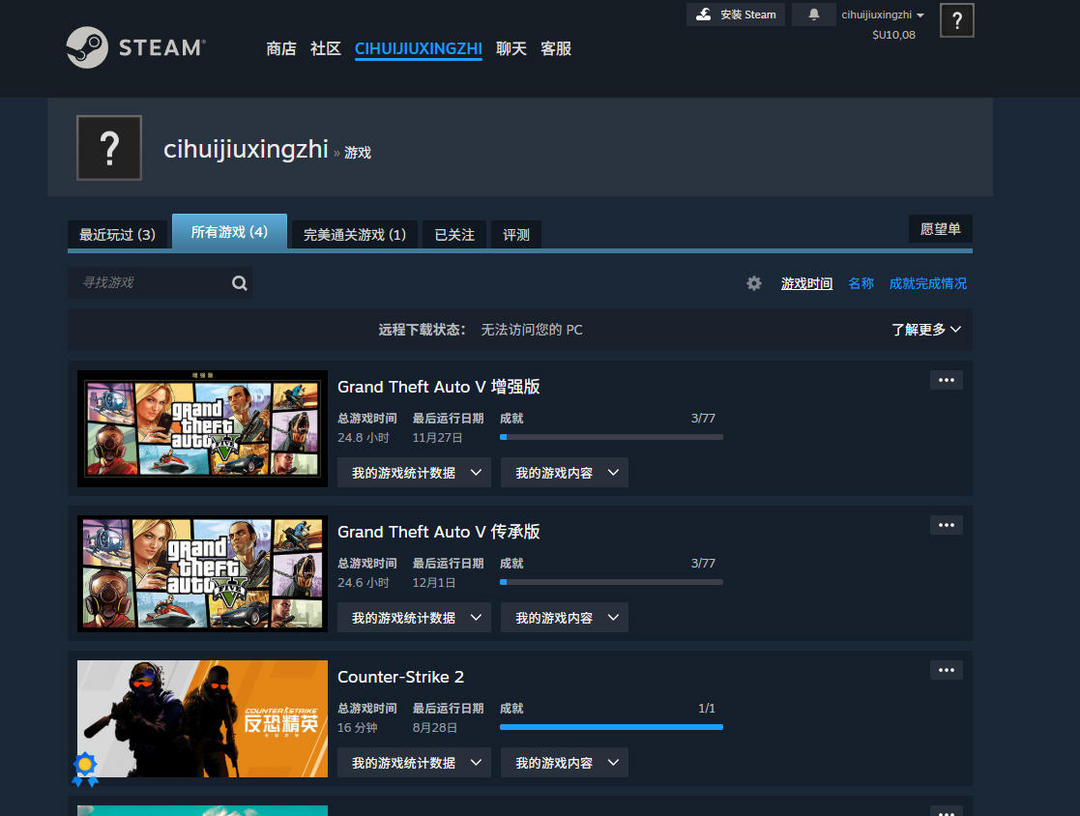This screenshot has width=1080, height=816.
Task: Expand the 了解更多 section
Action: [x=926, y=330]
